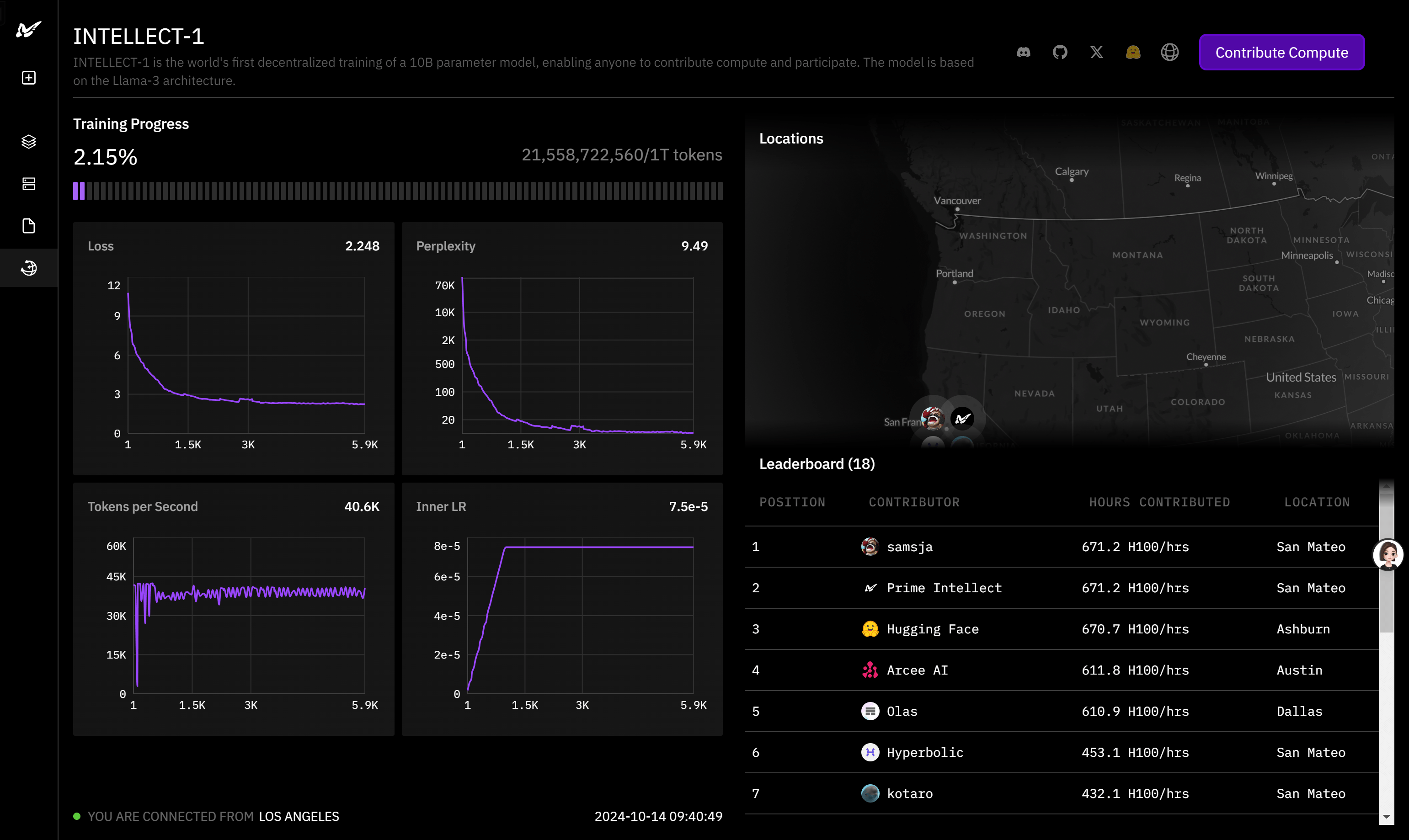Click Arcee AI logo in leaderboard
This screenshot has width=1409, height=840.
pyautogui.click(x=870, y=670)
